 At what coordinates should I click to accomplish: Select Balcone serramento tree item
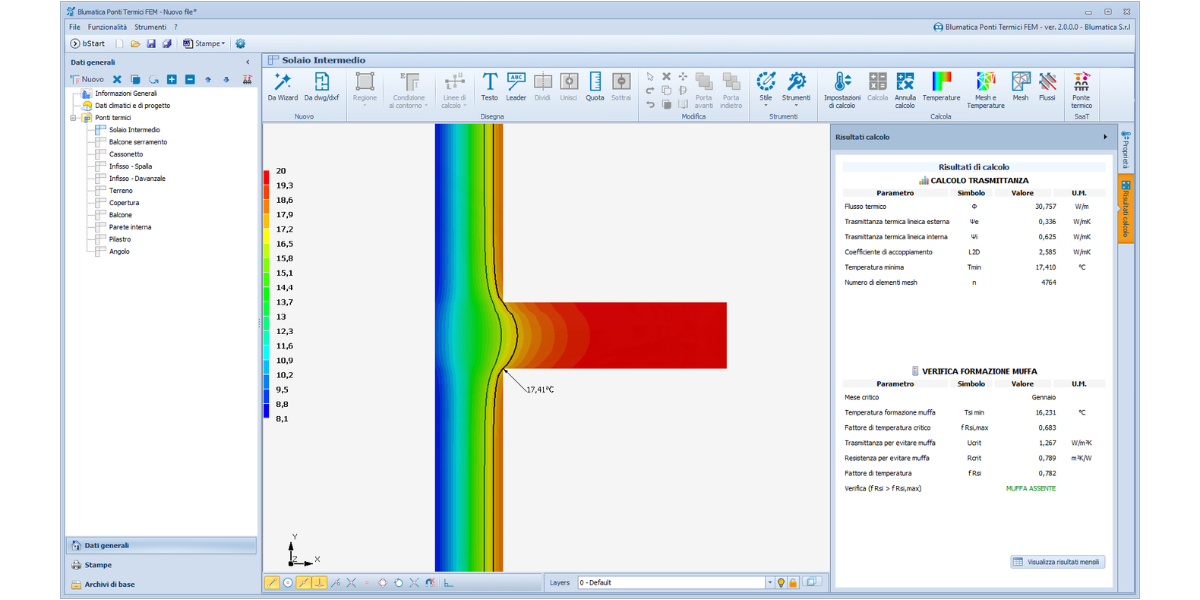tap(138, 142)
